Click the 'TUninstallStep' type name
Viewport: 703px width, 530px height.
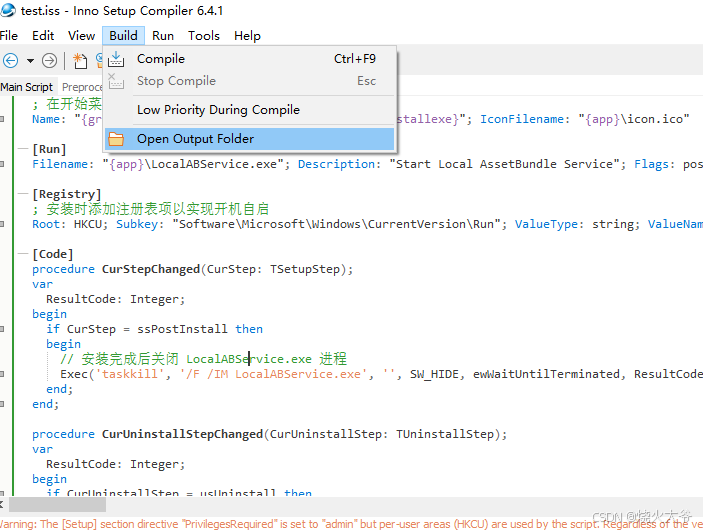click(x=445, y=434)
